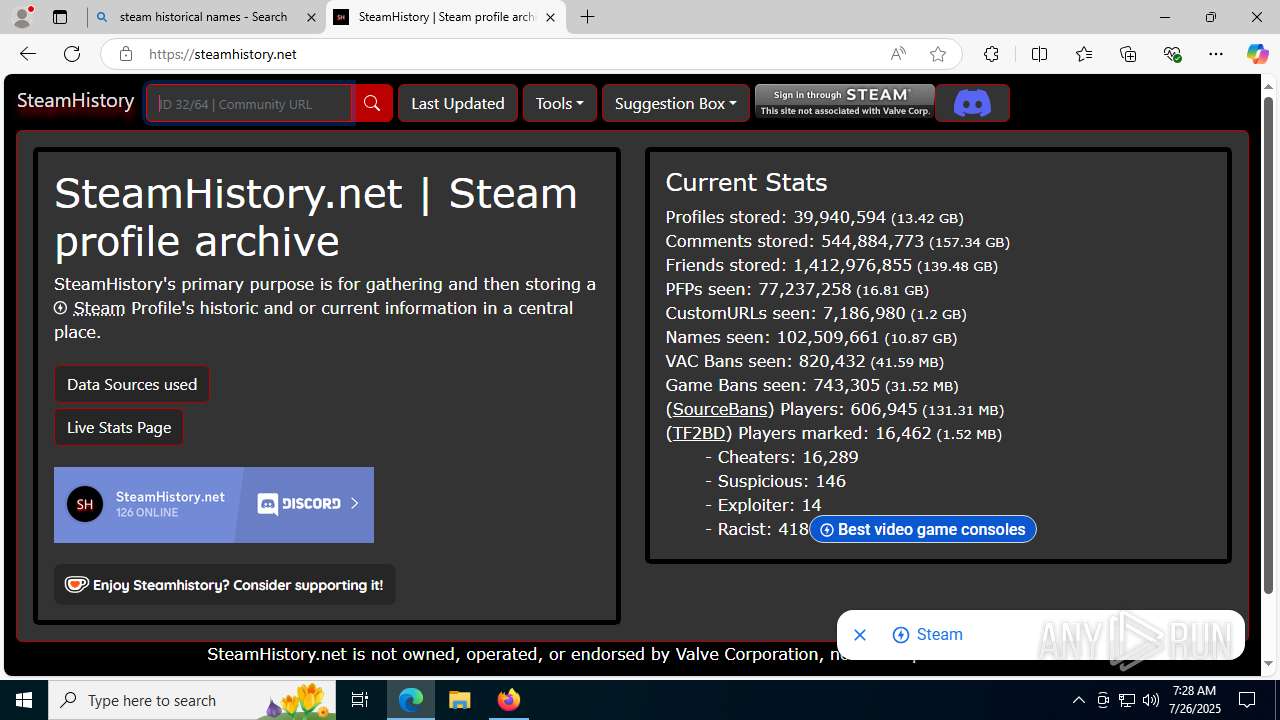Click the browser address bar URL
Screen dimensions: 1280x720
223,54
